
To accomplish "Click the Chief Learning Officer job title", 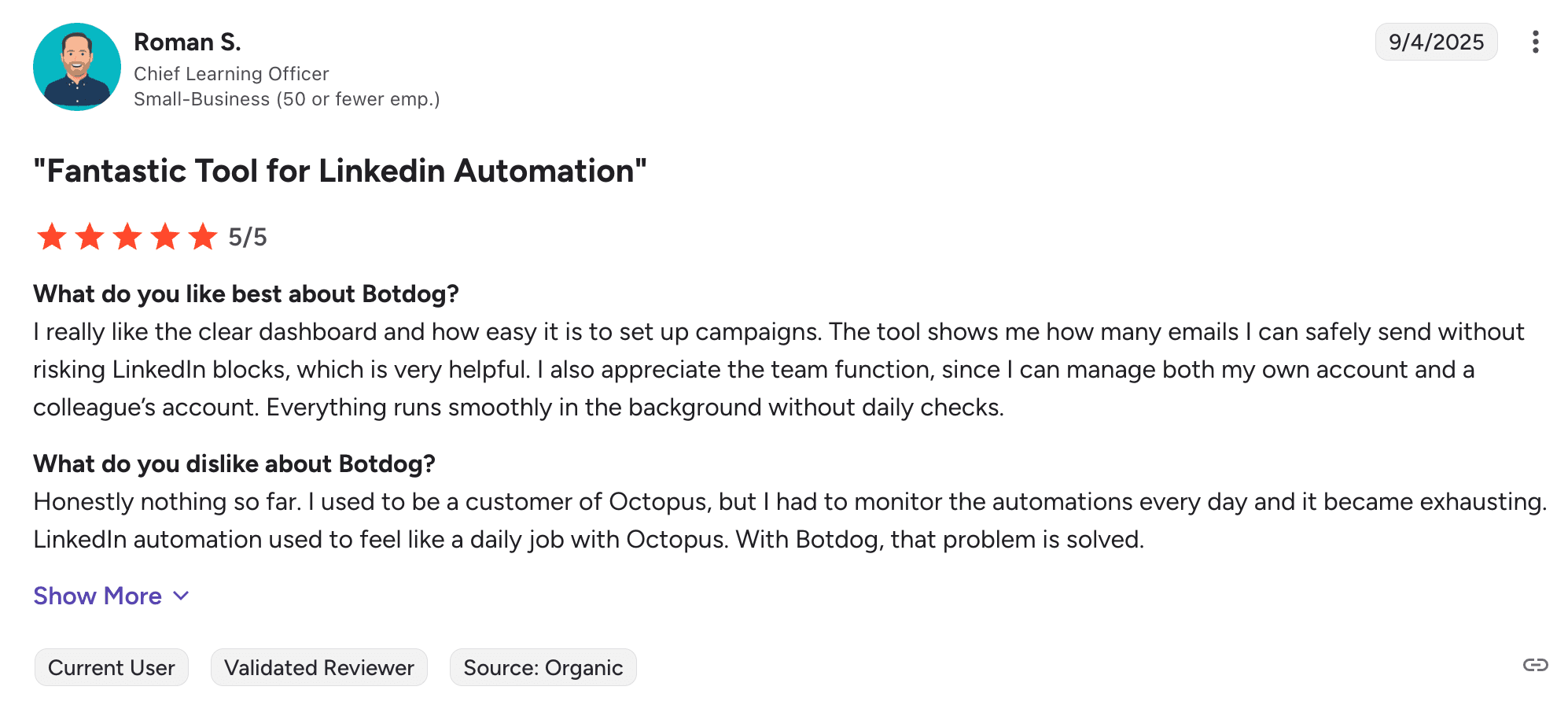I will point(231,73).
